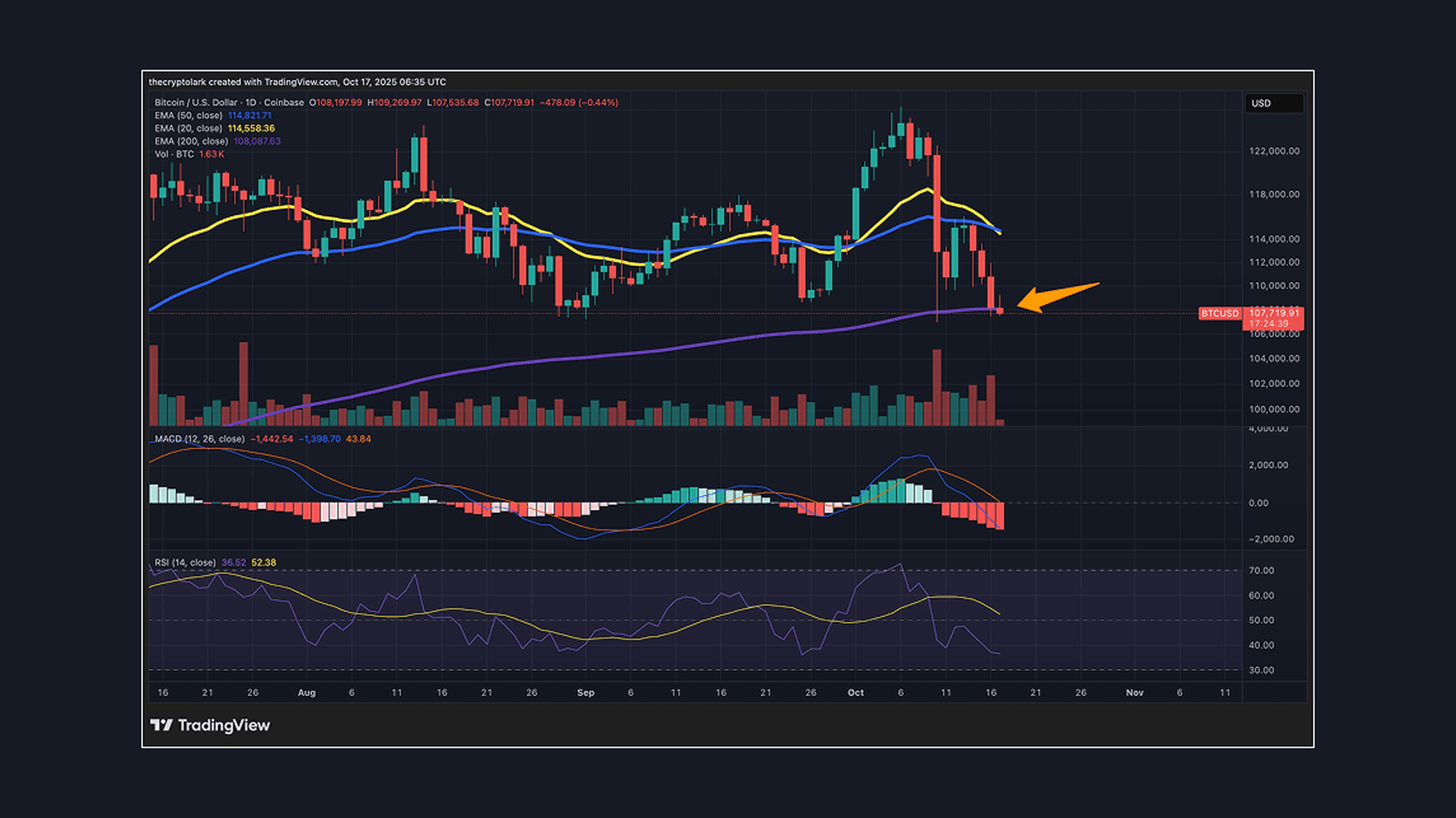The width and height of the screenshot is (1456, 818).
Task: Expand the MACD (12, 26, close) legend
Action: 199,439
